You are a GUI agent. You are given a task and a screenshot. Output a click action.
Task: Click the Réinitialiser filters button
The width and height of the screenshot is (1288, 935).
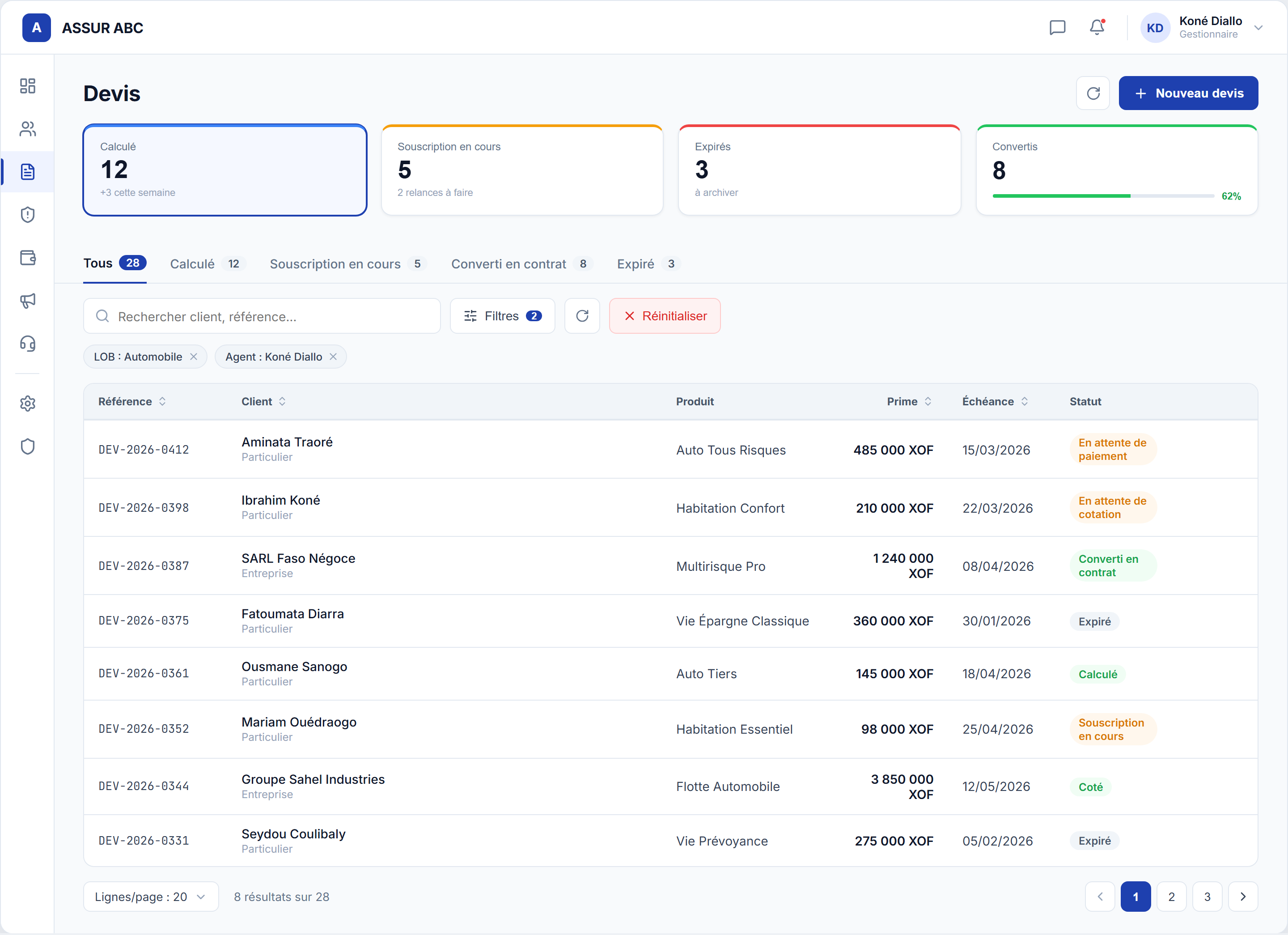pyautogui.click(x=665, y=316)
